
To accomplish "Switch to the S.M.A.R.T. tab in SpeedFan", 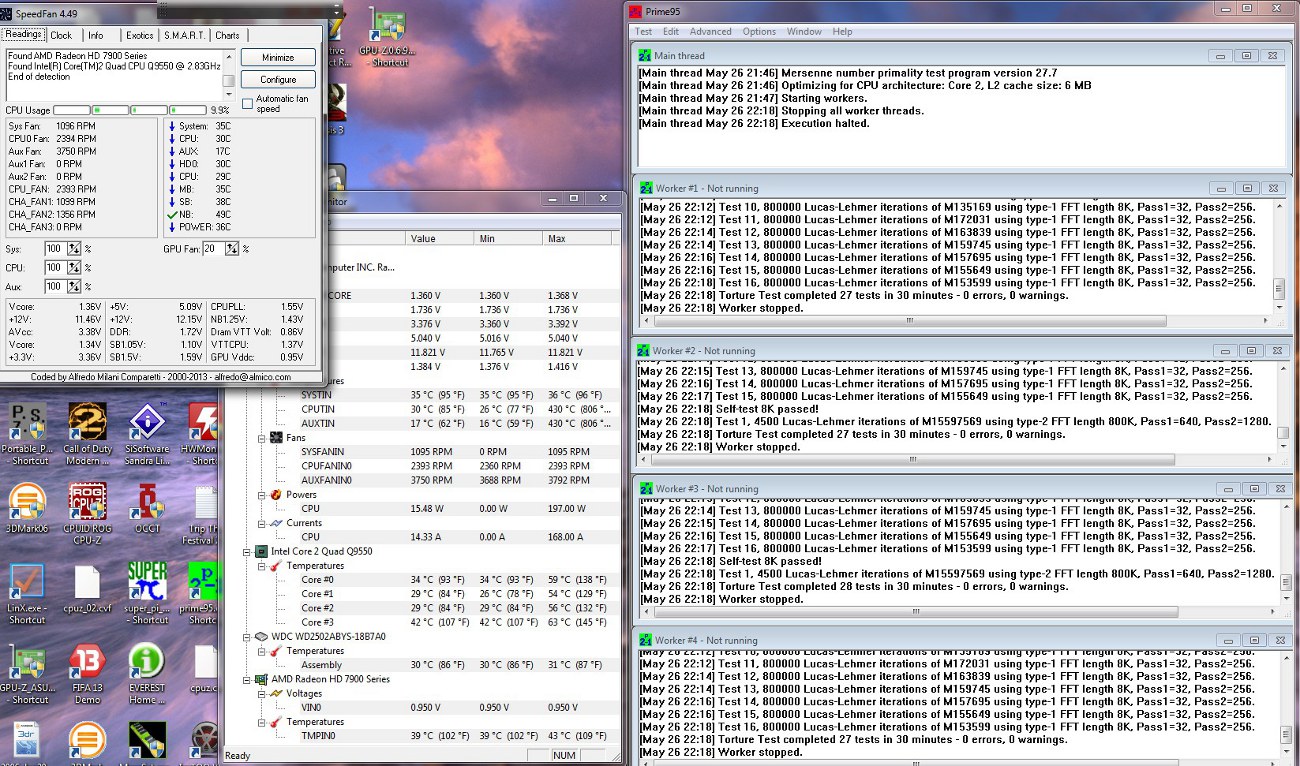I will click(185, 35).
